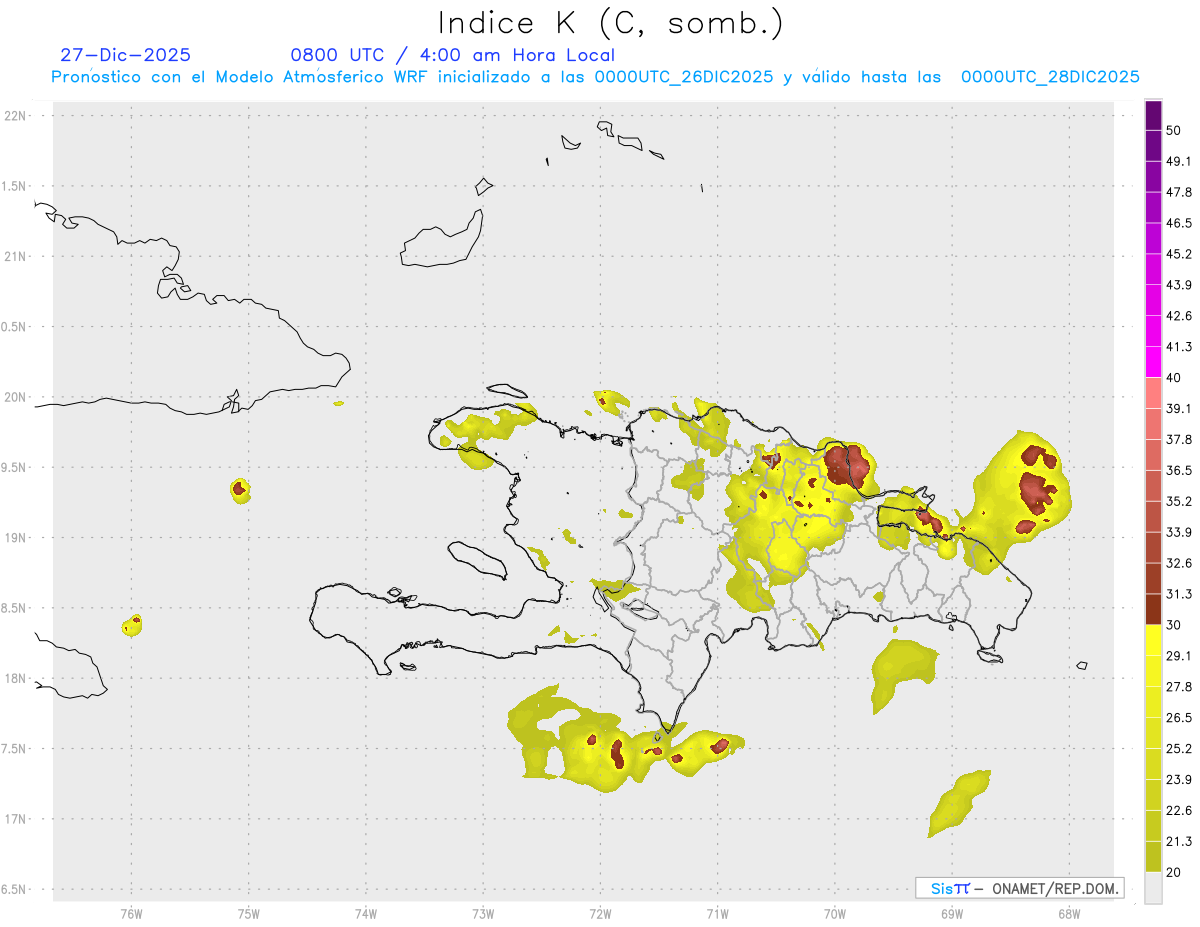Click the colorbar label "40"

point(1174,378)
